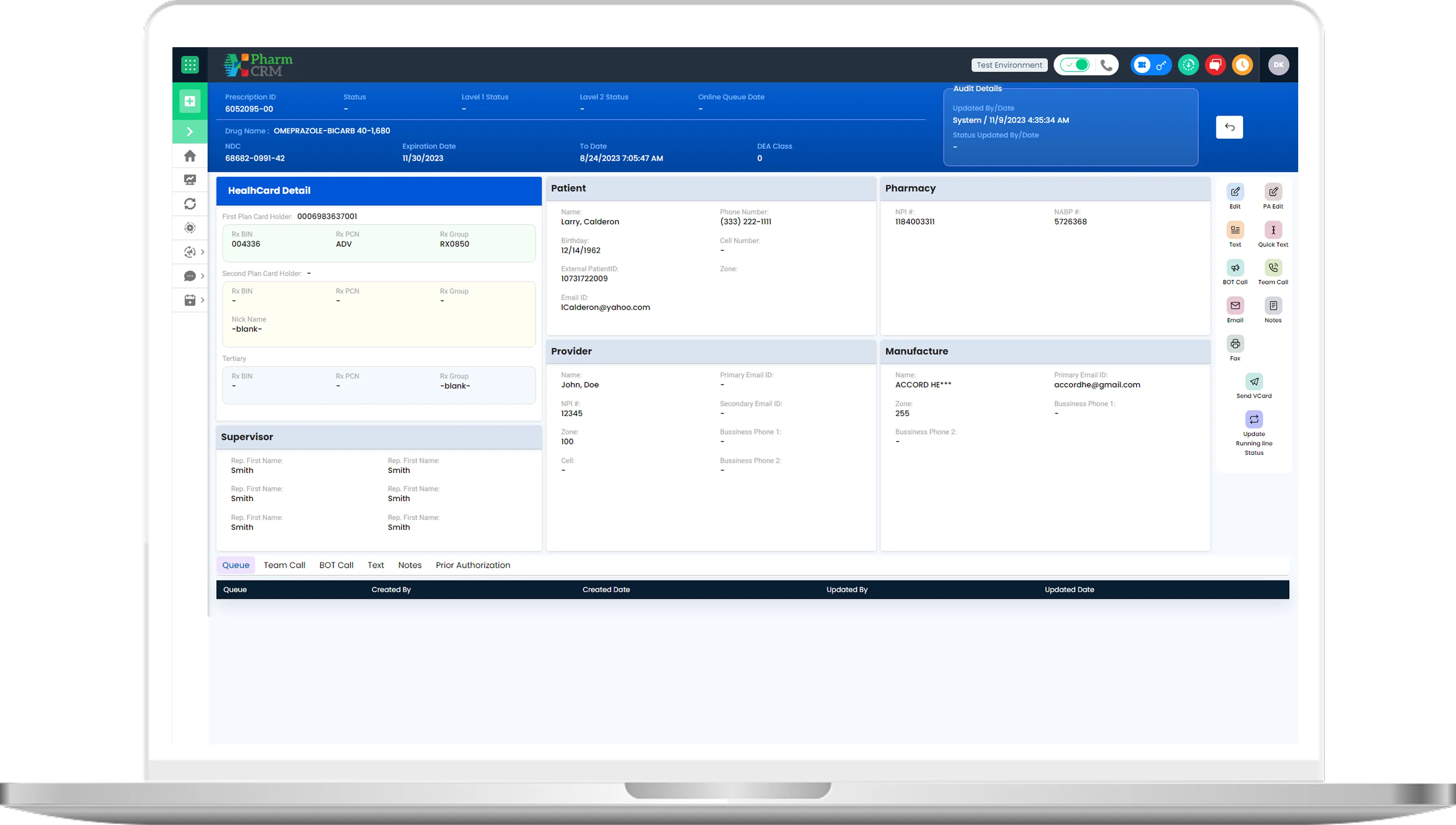
Task: Click the back/undo arrow button near Audit Details
Action: coord(1229,127)
